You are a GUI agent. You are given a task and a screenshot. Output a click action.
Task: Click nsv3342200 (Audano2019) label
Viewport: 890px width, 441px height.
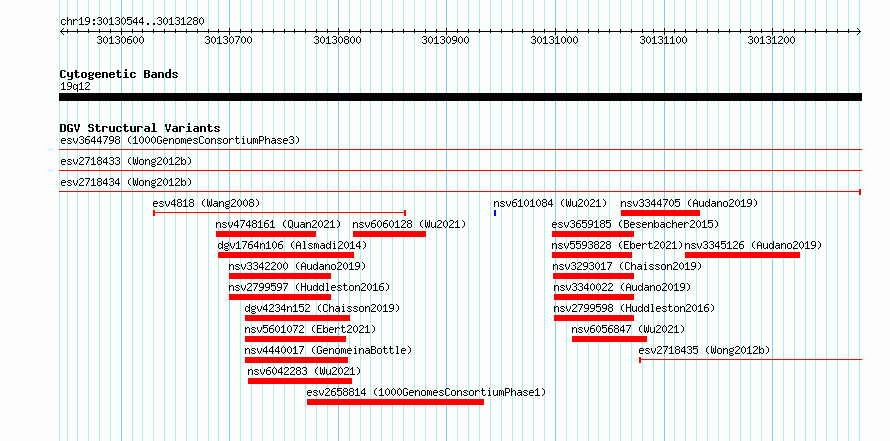pos(297,266)
